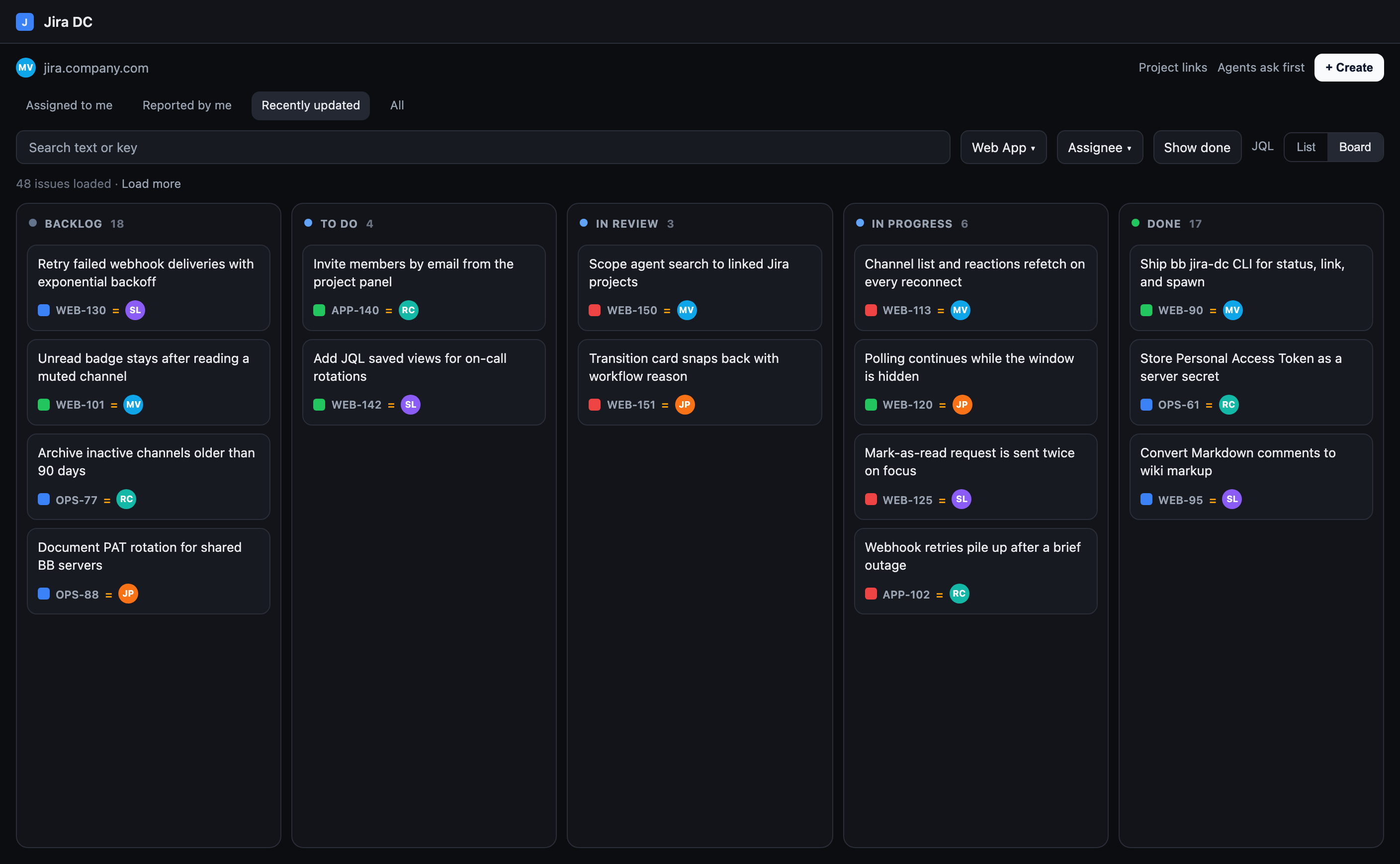This screenshot has width=1400, height=864.
Task: Select the Recently updated tab
Action: coord(311,105)
